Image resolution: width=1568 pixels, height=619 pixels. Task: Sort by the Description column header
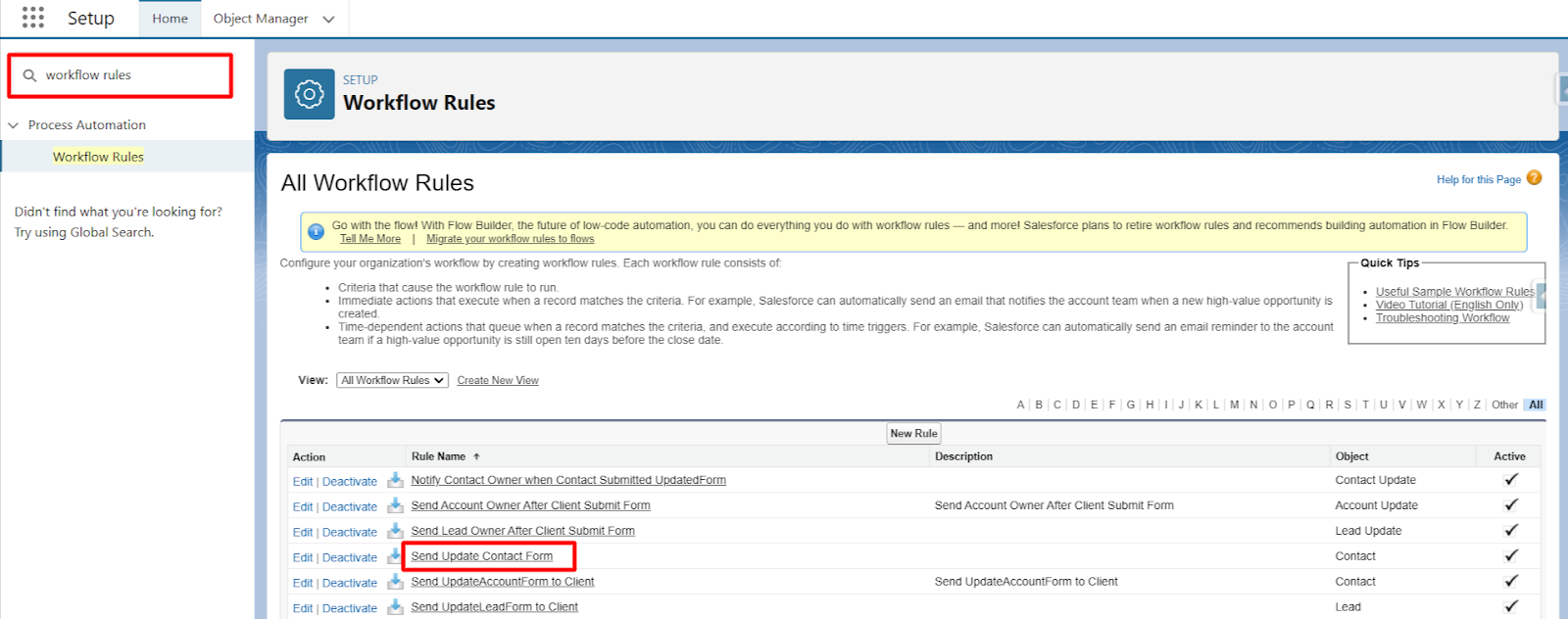tap(963, 456)
